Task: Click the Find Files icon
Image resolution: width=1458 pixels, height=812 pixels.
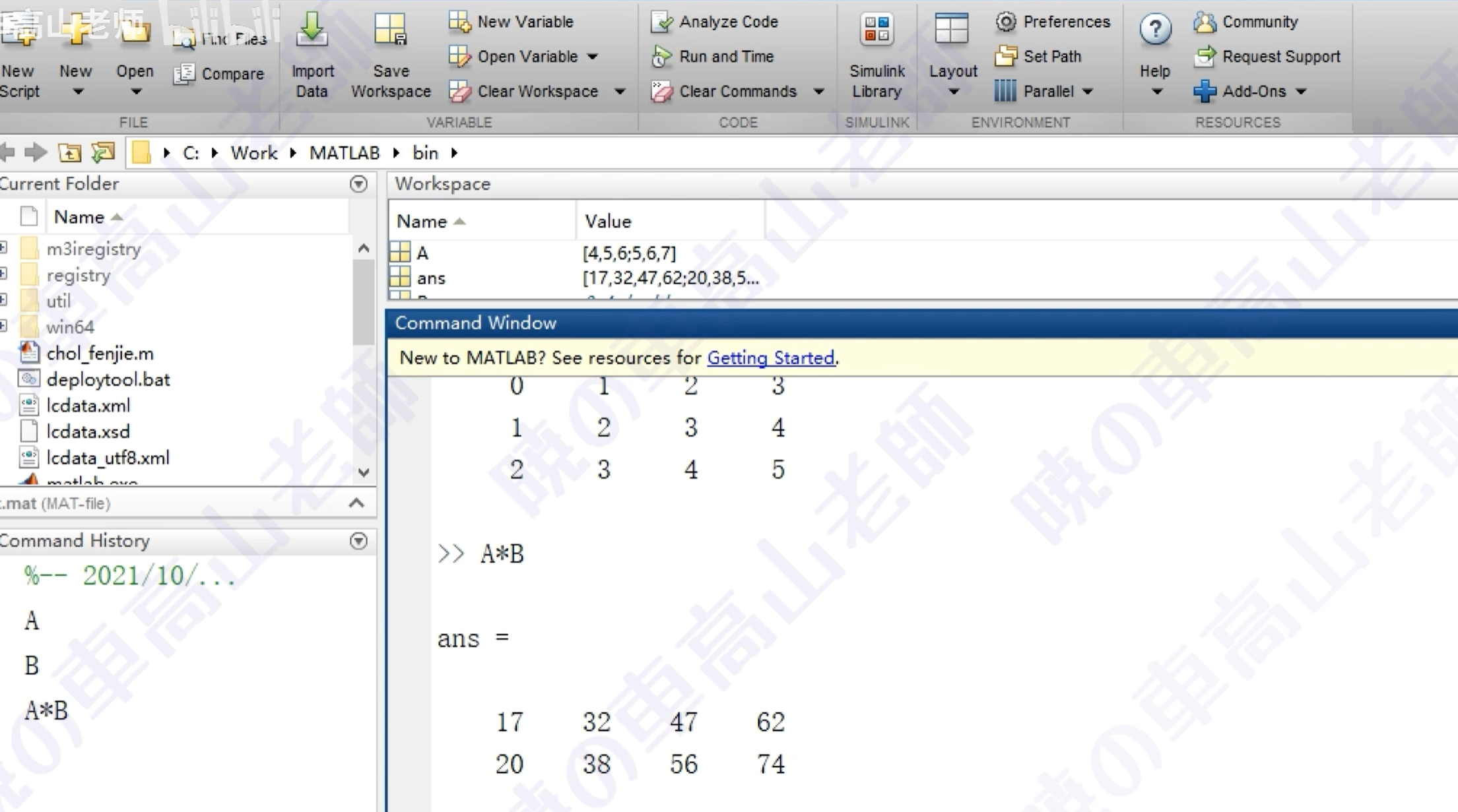Action: 184,40
